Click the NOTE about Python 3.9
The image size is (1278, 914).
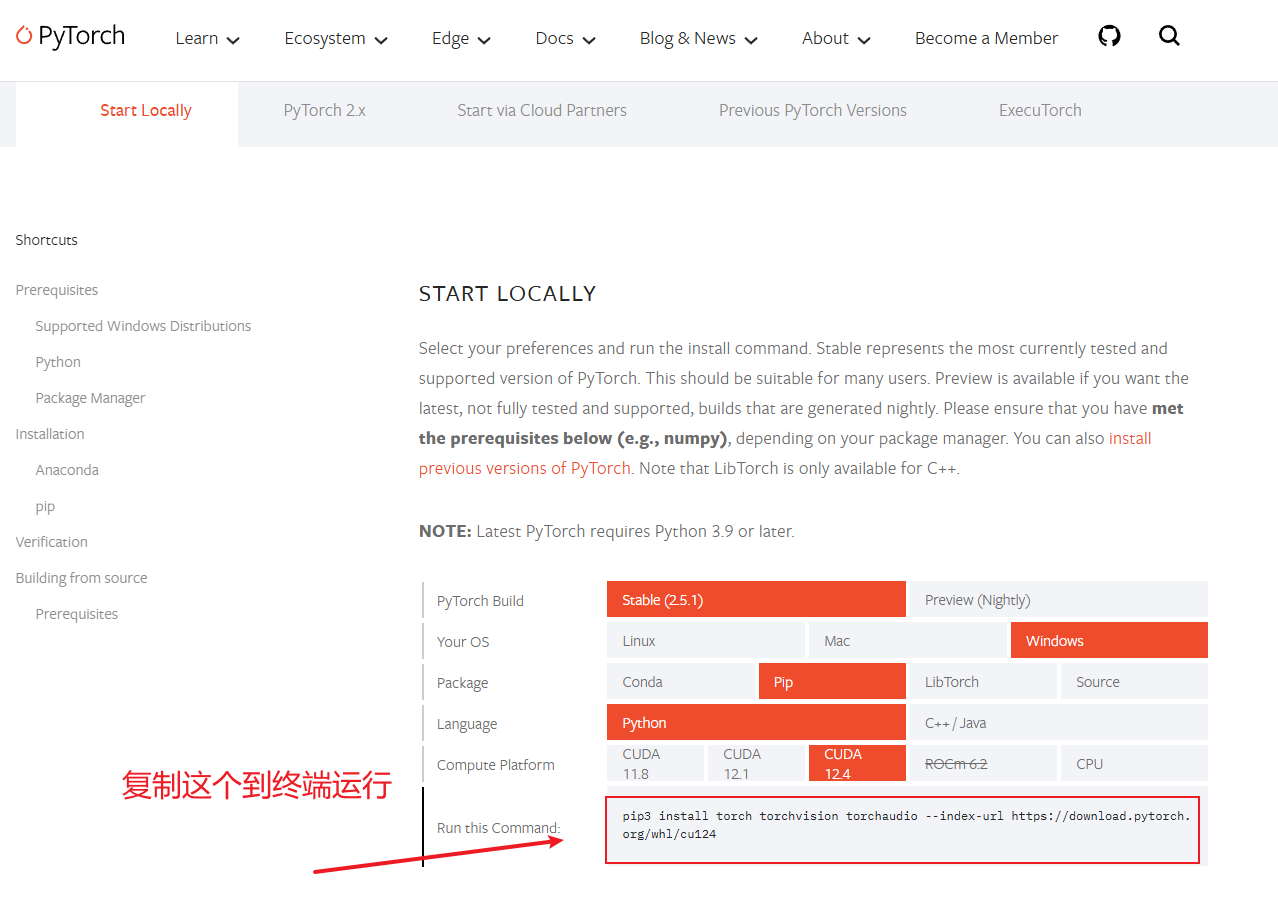[x=606, y=532]
